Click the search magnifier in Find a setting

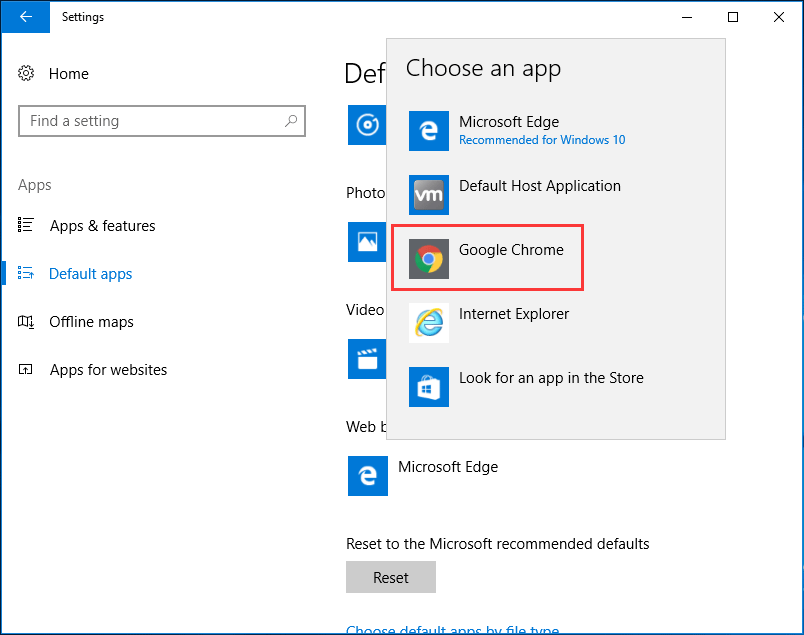[x=291, y=121]
